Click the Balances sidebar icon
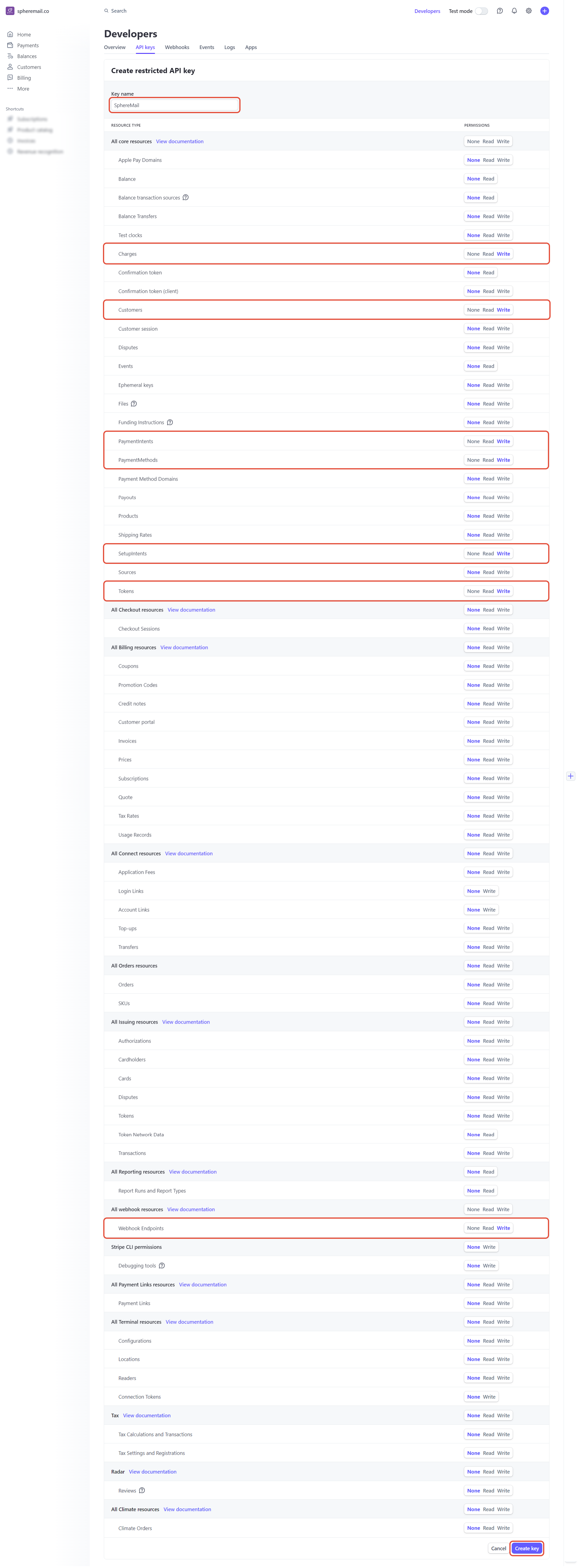The width and height of the screenshot is (578, 1568). pos(10,56)
